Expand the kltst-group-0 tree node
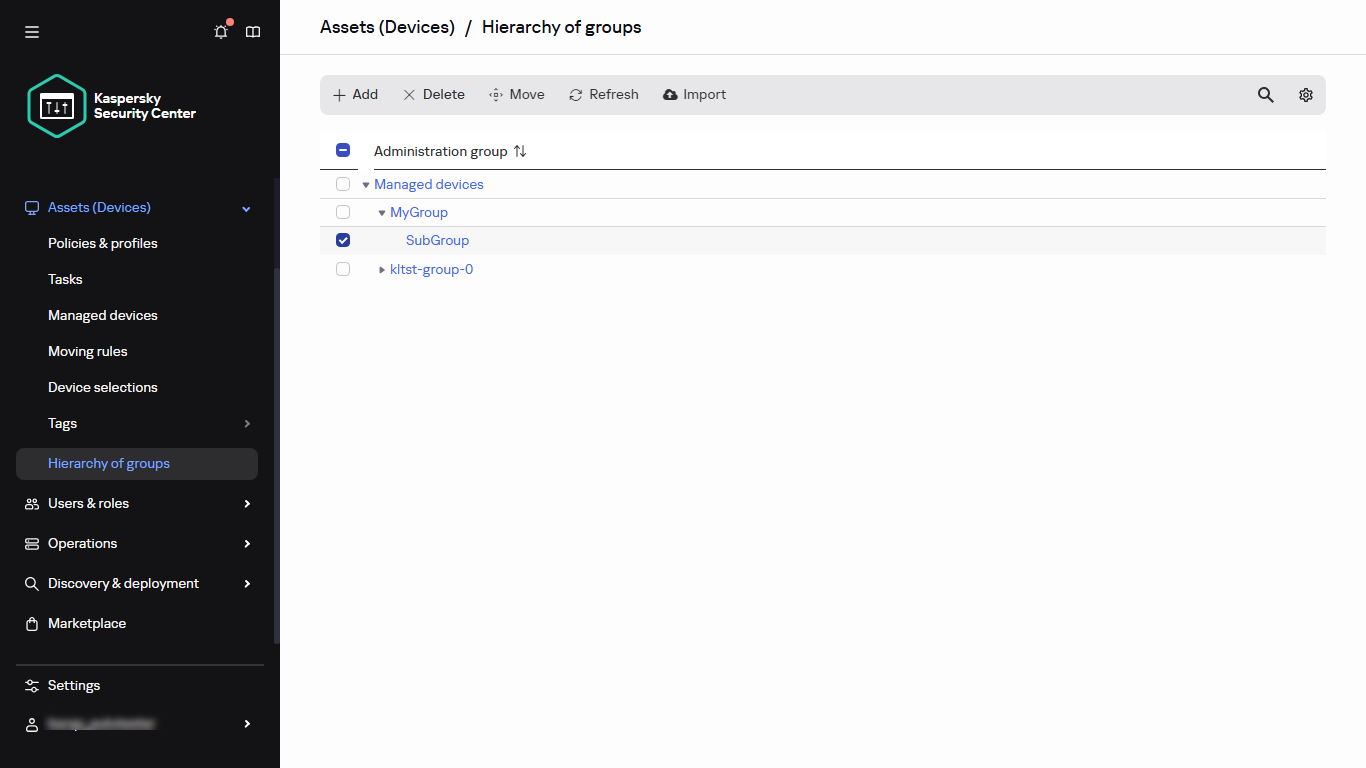 [x=382, y=270]
